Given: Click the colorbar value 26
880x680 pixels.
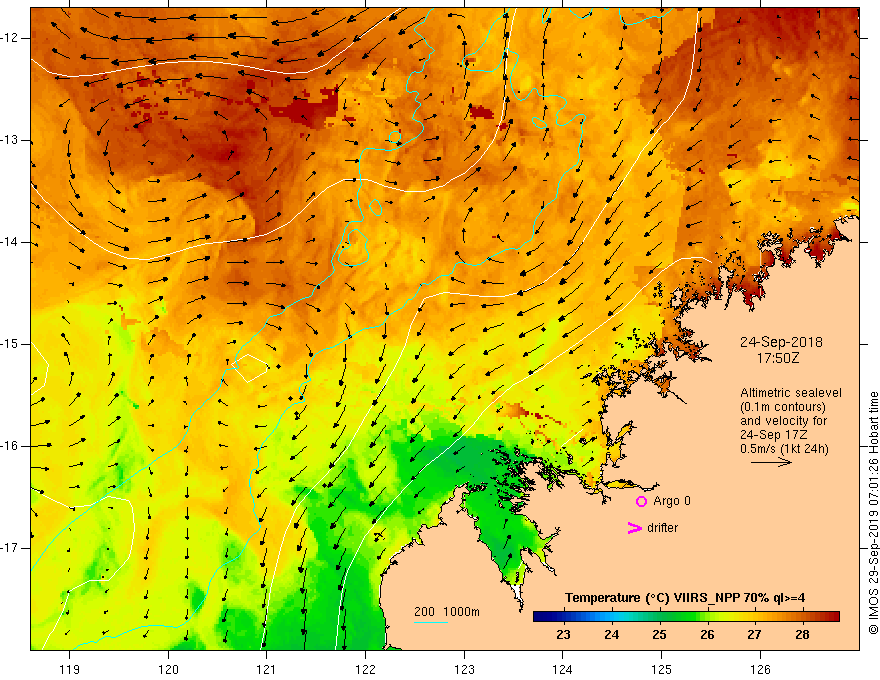Looking at the screenshot, I should pos(707,635).
